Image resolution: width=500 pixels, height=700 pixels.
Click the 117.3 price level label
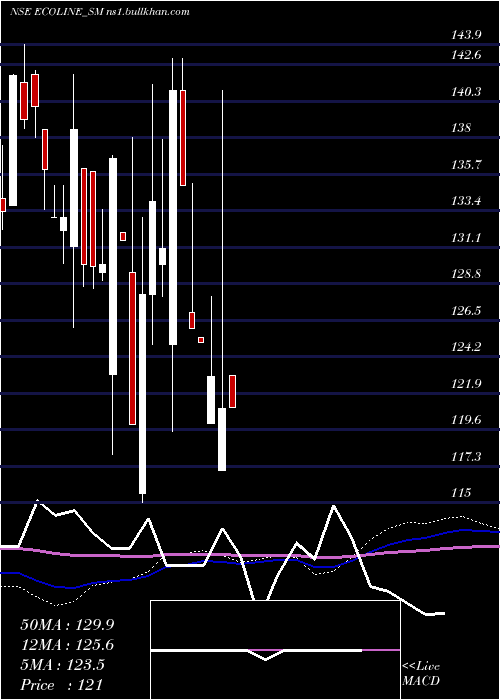(x=466, y=456)
